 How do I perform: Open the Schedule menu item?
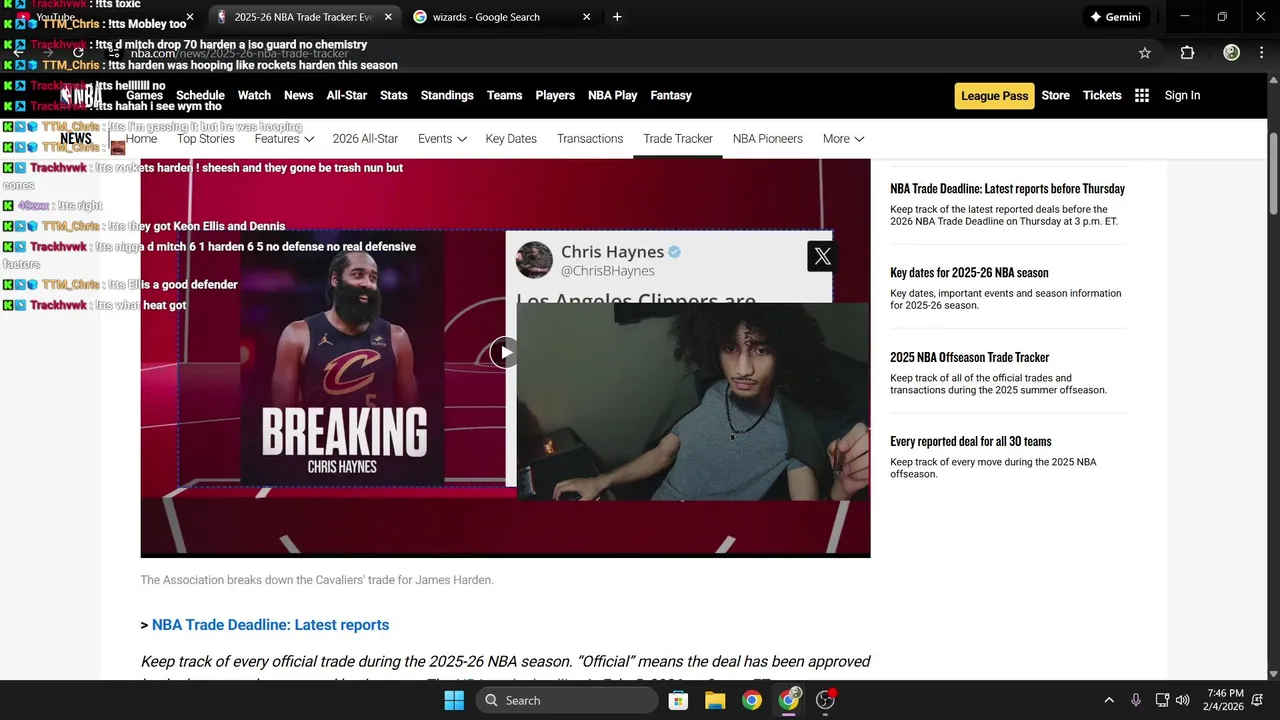click(x=200, y=95)
